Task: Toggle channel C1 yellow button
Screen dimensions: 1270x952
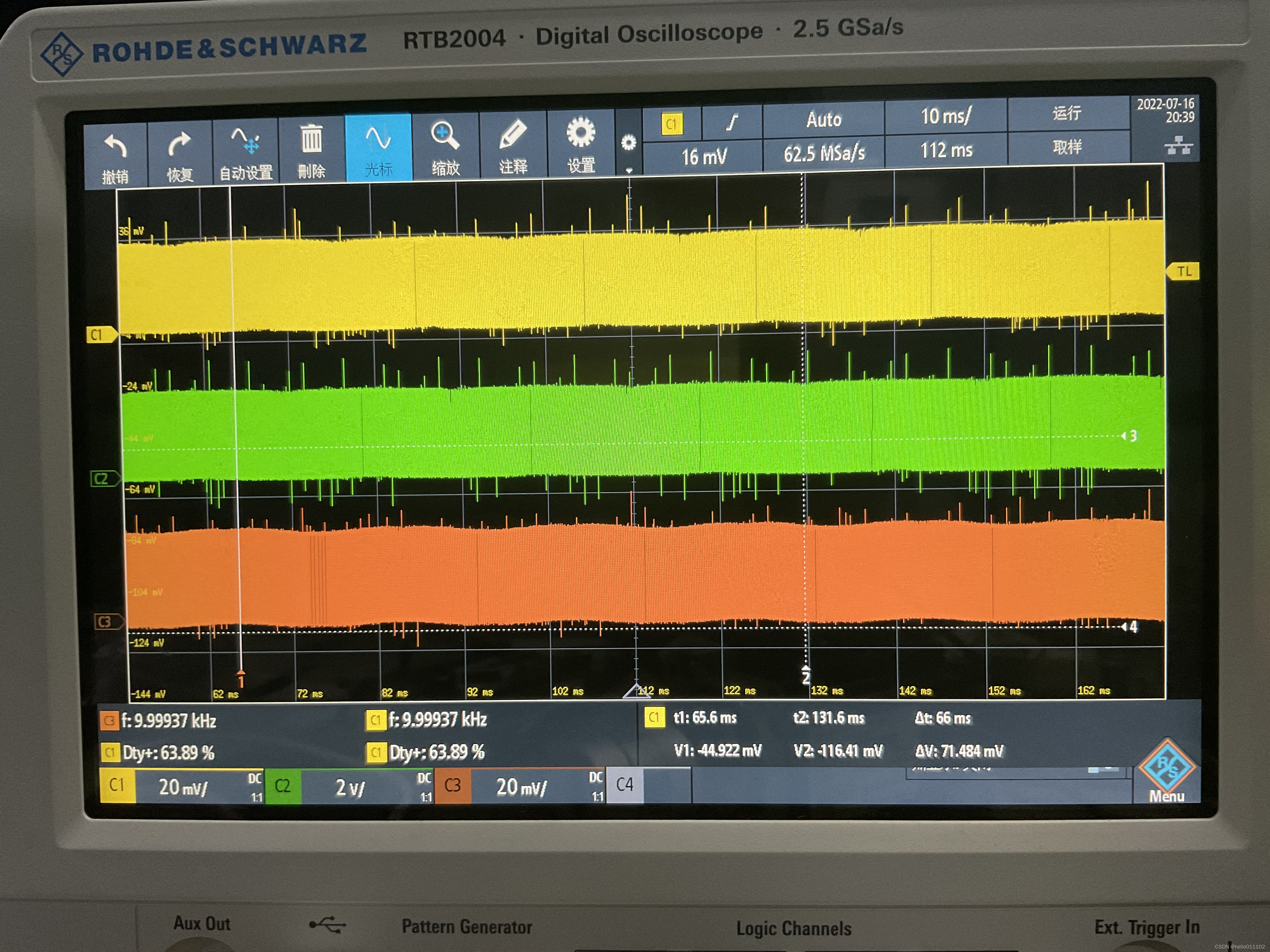Action: [117, 785]
